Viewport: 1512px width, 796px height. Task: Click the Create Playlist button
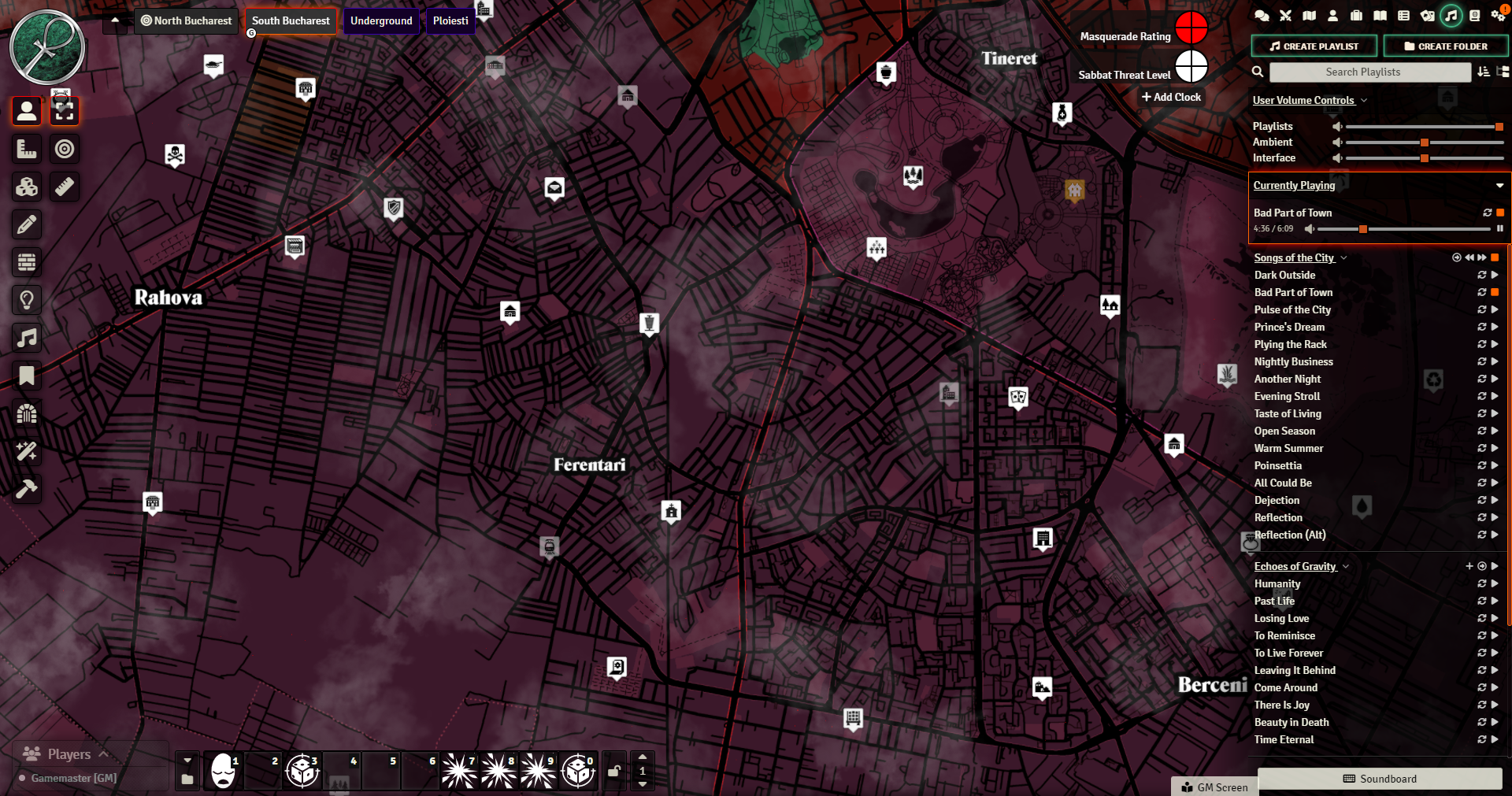[x=1314, y=46]
